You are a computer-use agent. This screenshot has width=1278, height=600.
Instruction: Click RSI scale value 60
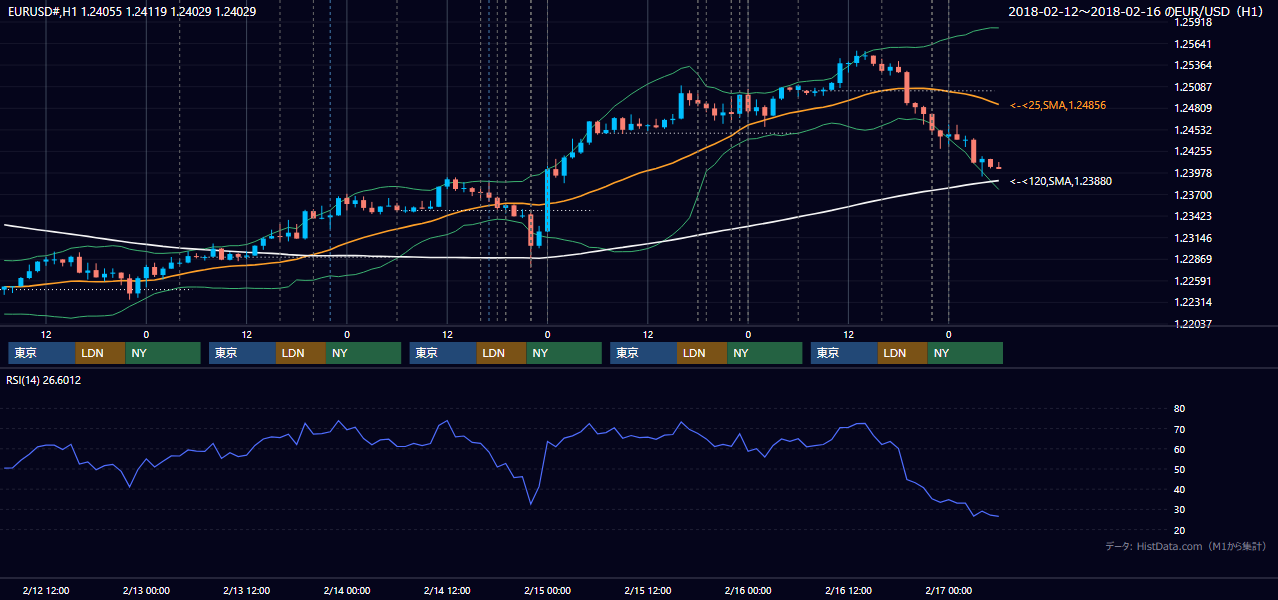tap(1179, 449)
